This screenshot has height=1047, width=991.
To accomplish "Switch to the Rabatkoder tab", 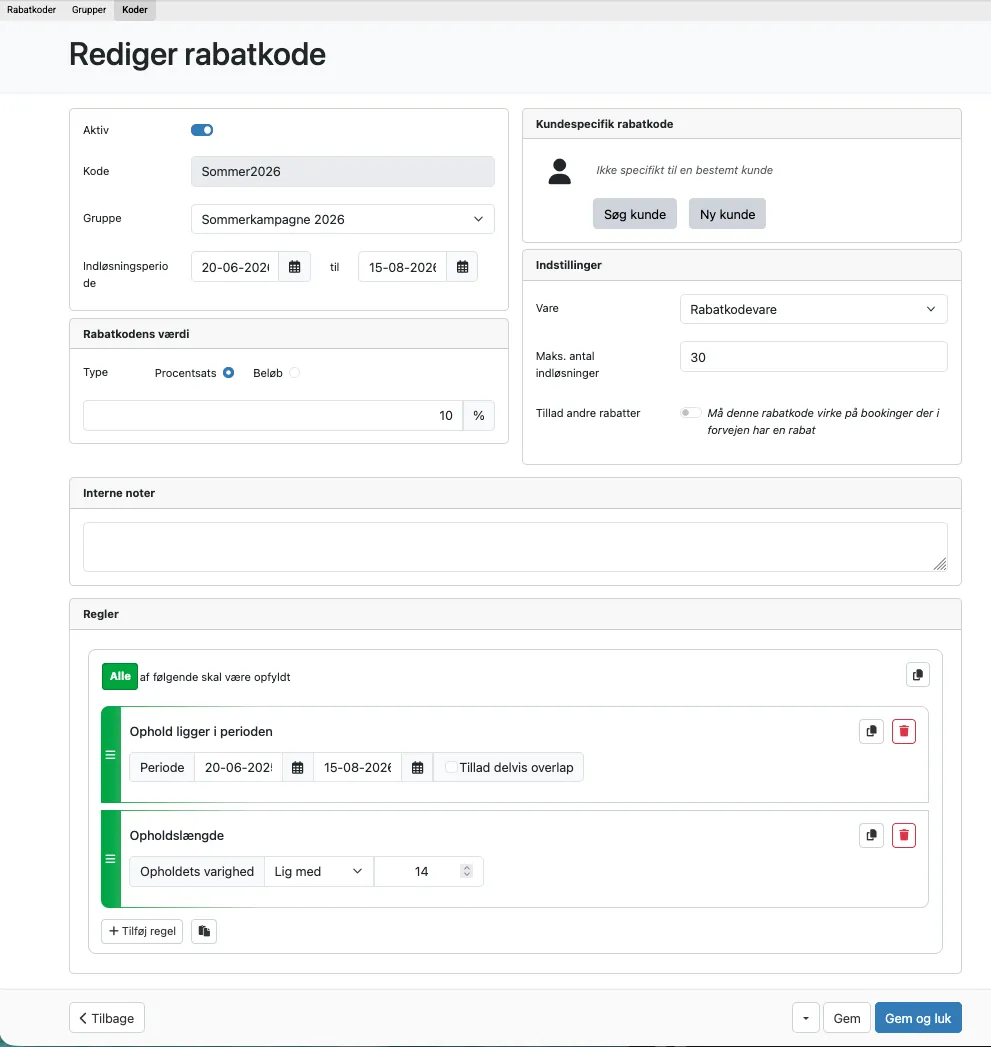I will pos(31,10).
